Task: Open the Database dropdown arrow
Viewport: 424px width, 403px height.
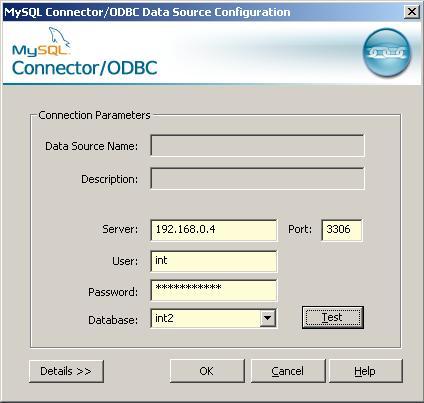Action: tap(267, 318)
